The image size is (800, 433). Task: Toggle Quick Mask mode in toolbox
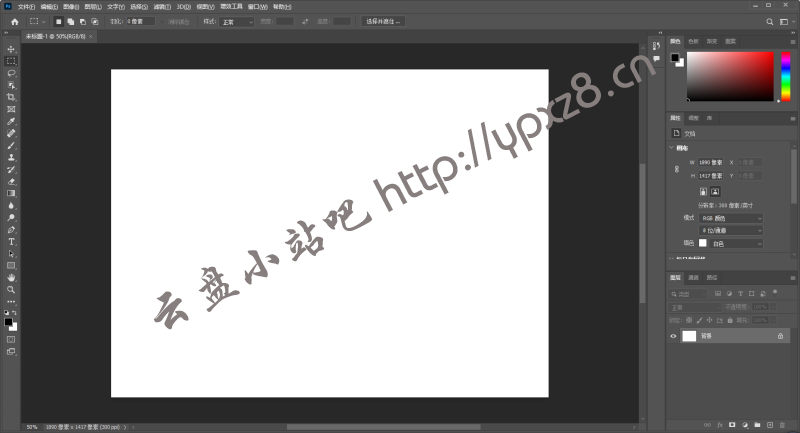11,339
